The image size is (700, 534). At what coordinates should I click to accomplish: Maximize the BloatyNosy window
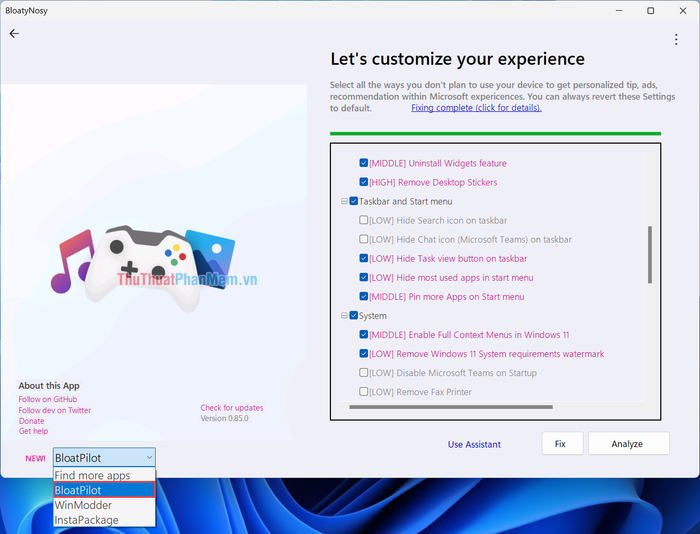[650, 11]
